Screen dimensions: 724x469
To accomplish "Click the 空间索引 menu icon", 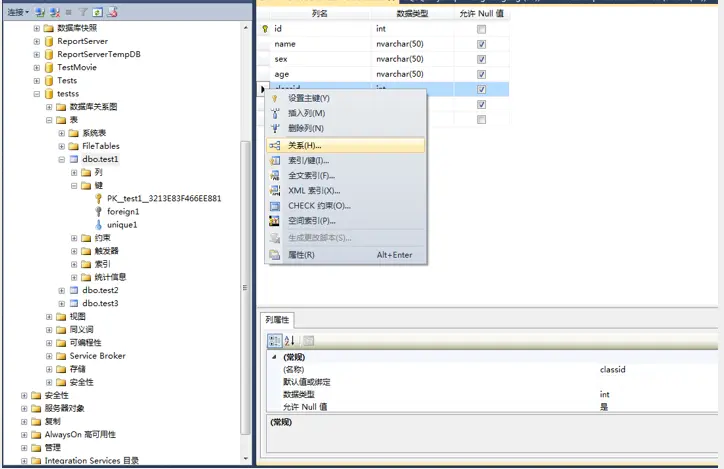I will [x=275, y=221].
